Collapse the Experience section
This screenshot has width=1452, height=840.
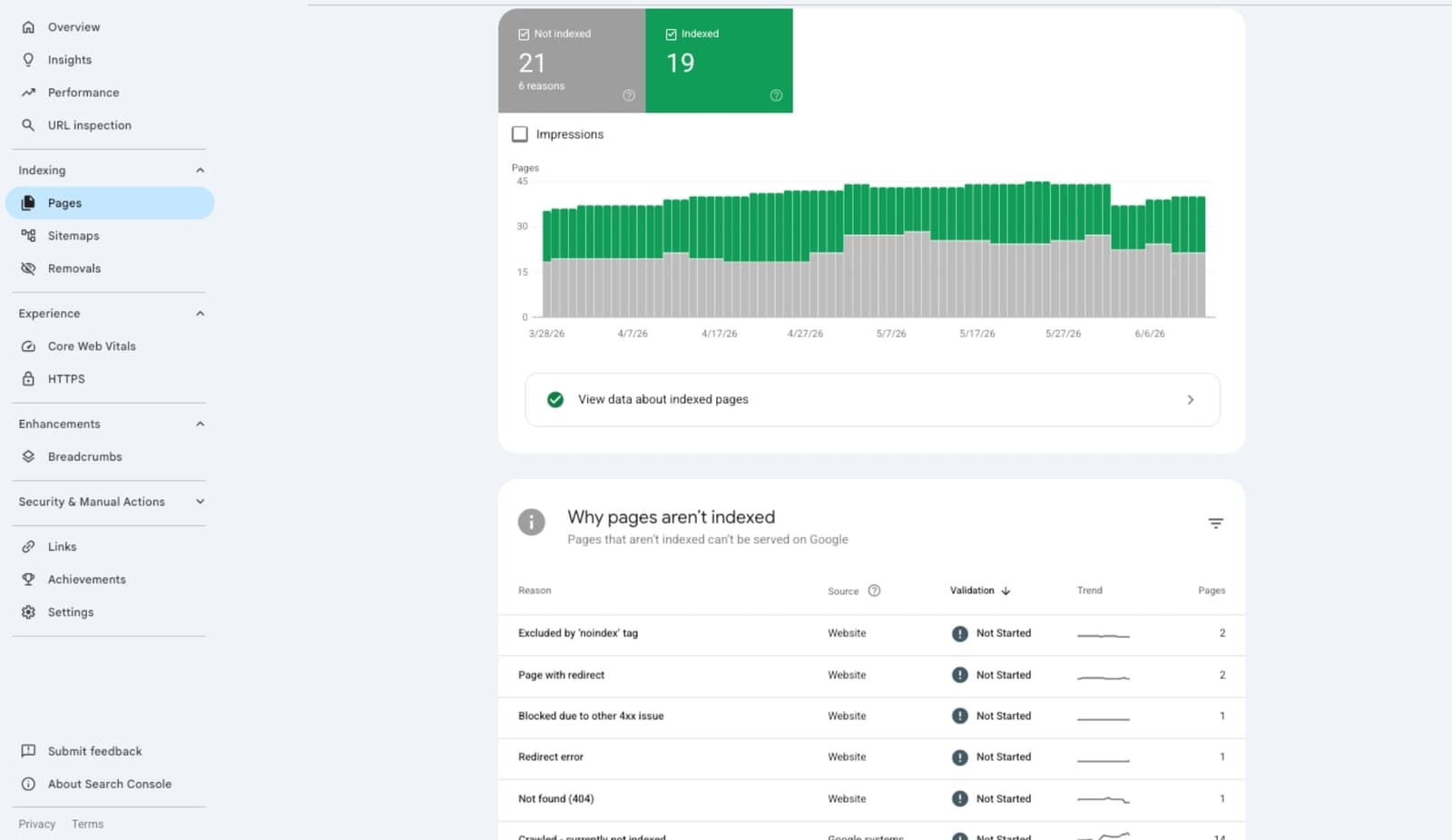pyautogui.click(x=200, y=314)
